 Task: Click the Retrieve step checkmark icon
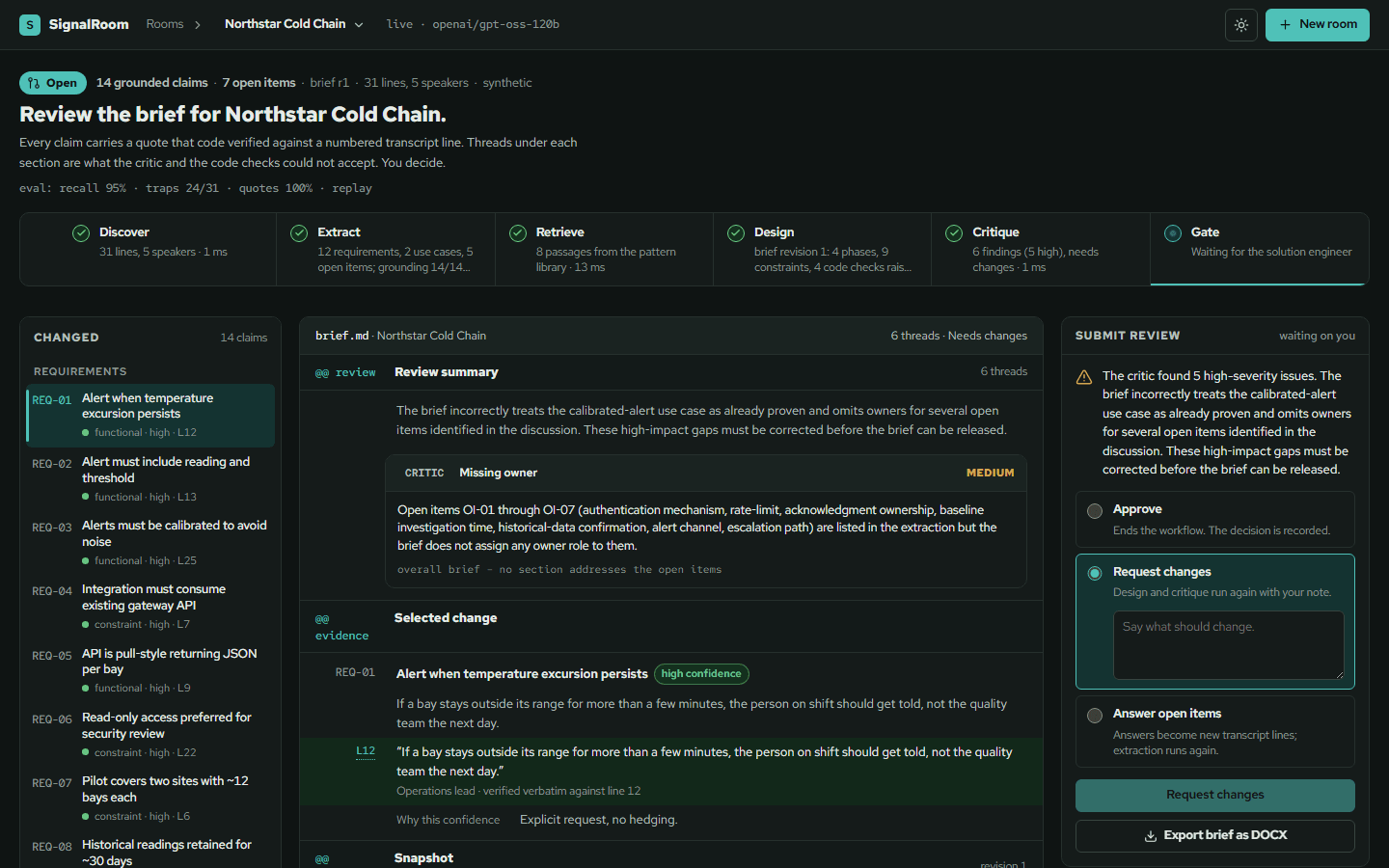point(518,232)
